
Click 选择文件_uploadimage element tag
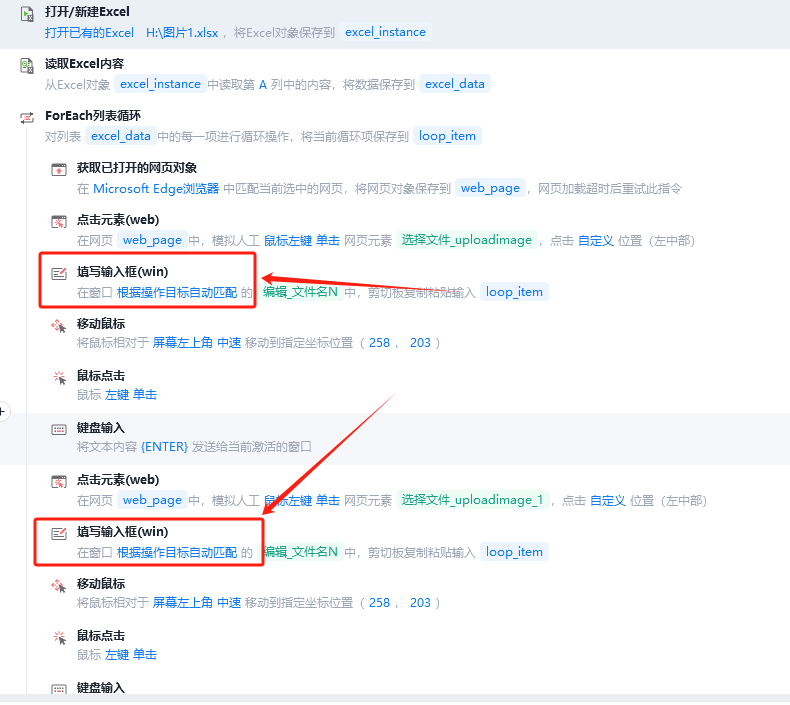467,240
